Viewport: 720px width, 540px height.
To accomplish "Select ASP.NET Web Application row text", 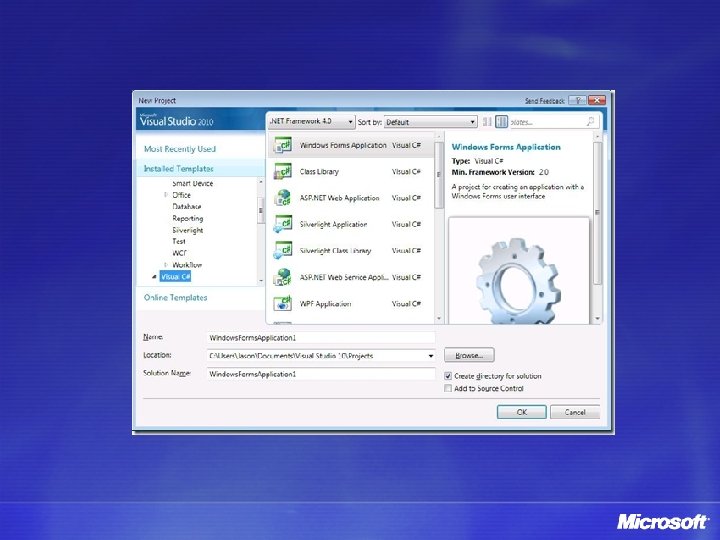I will [339, 198].
